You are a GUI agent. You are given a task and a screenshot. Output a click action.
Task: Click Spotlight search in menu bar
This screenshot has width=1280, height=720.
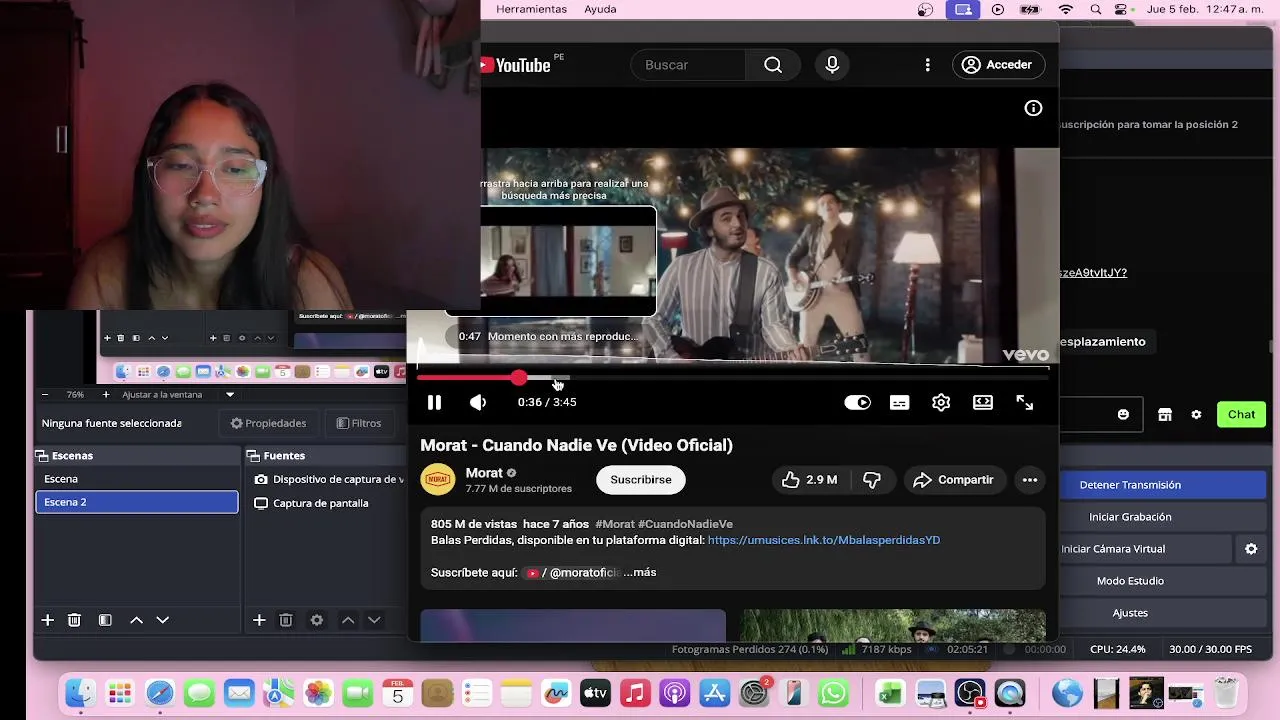(1096, 9)
